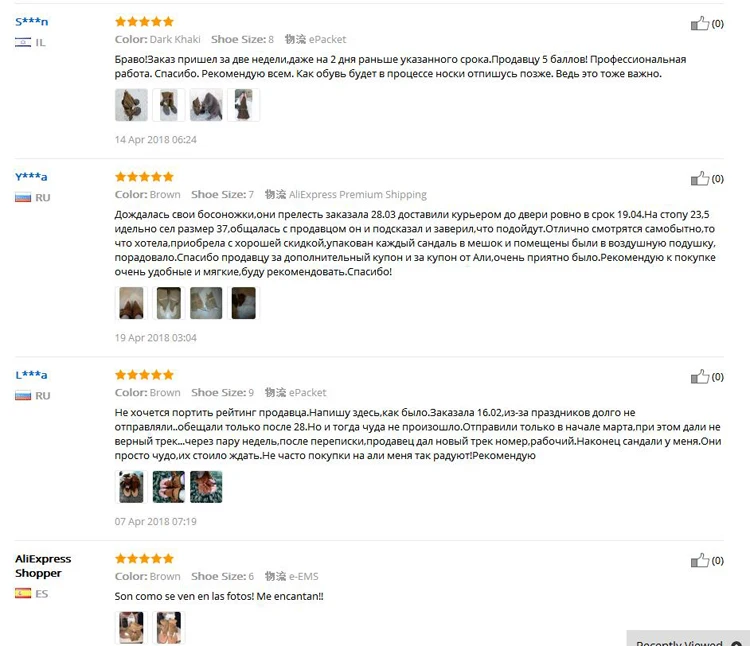Image resolution: width=750 pixels, height=646 pixels.
Task: View second photo in S***n's review
Action: (x=168, y=105)
